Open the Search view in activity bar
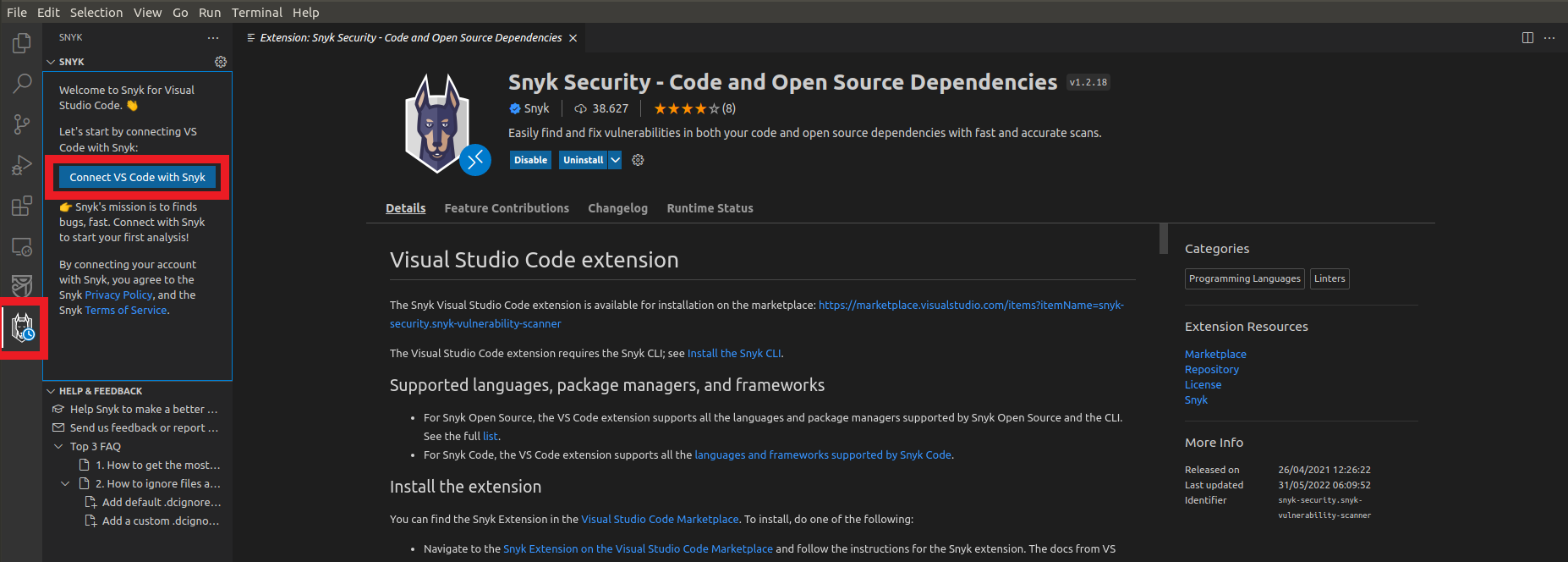 (22, 83)
